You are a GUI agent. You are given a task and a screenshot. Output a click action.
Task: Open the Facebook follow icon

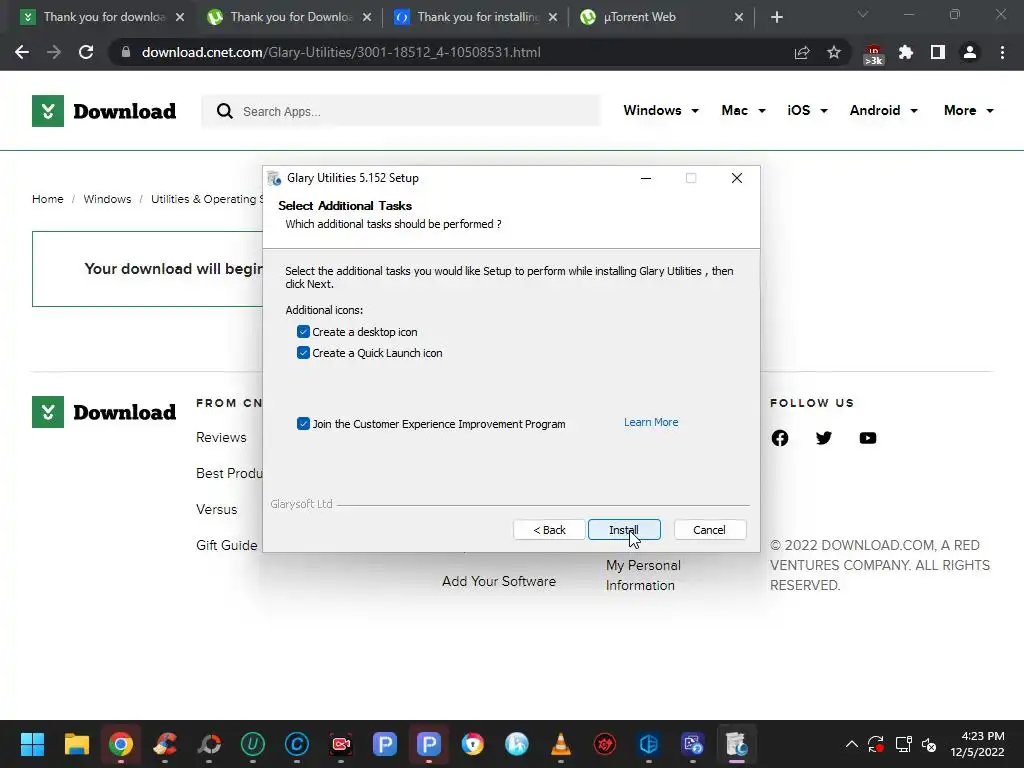pyautogui.click(x=780, y=438)
